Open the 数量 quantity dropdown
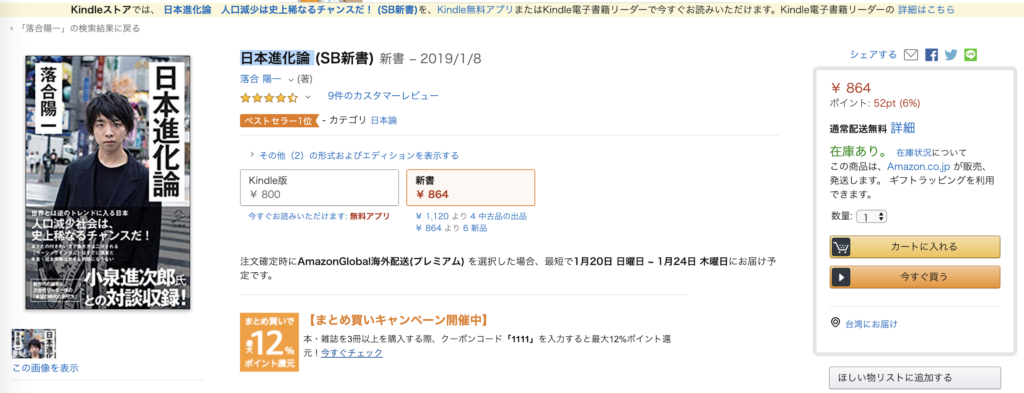The height and width of the screenshot is (393, 1024). click(x=871, y=216)
